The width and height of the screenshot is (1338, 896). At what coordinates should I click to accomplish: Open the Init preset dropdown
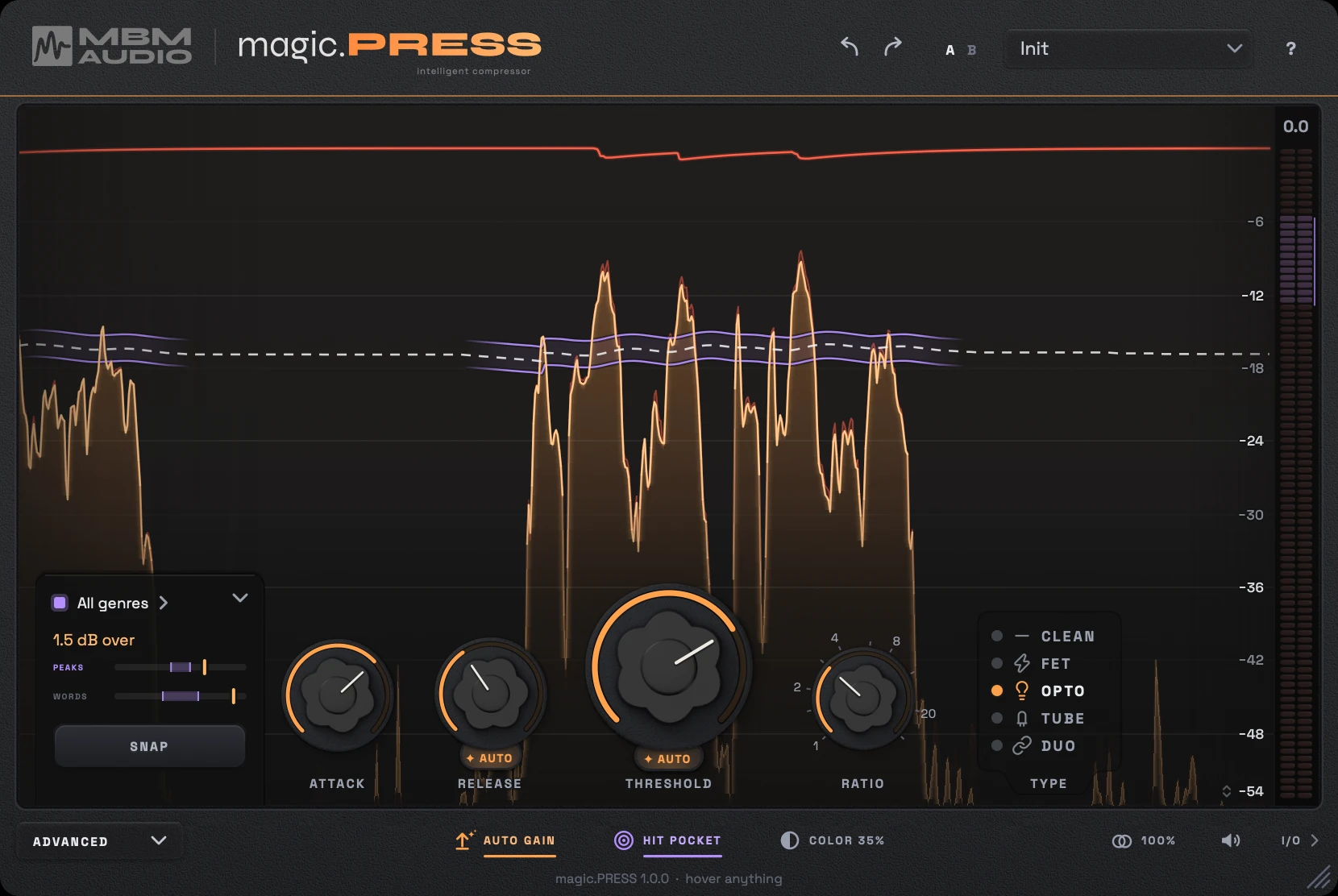pyautogui.click(x=1128, y=48)
